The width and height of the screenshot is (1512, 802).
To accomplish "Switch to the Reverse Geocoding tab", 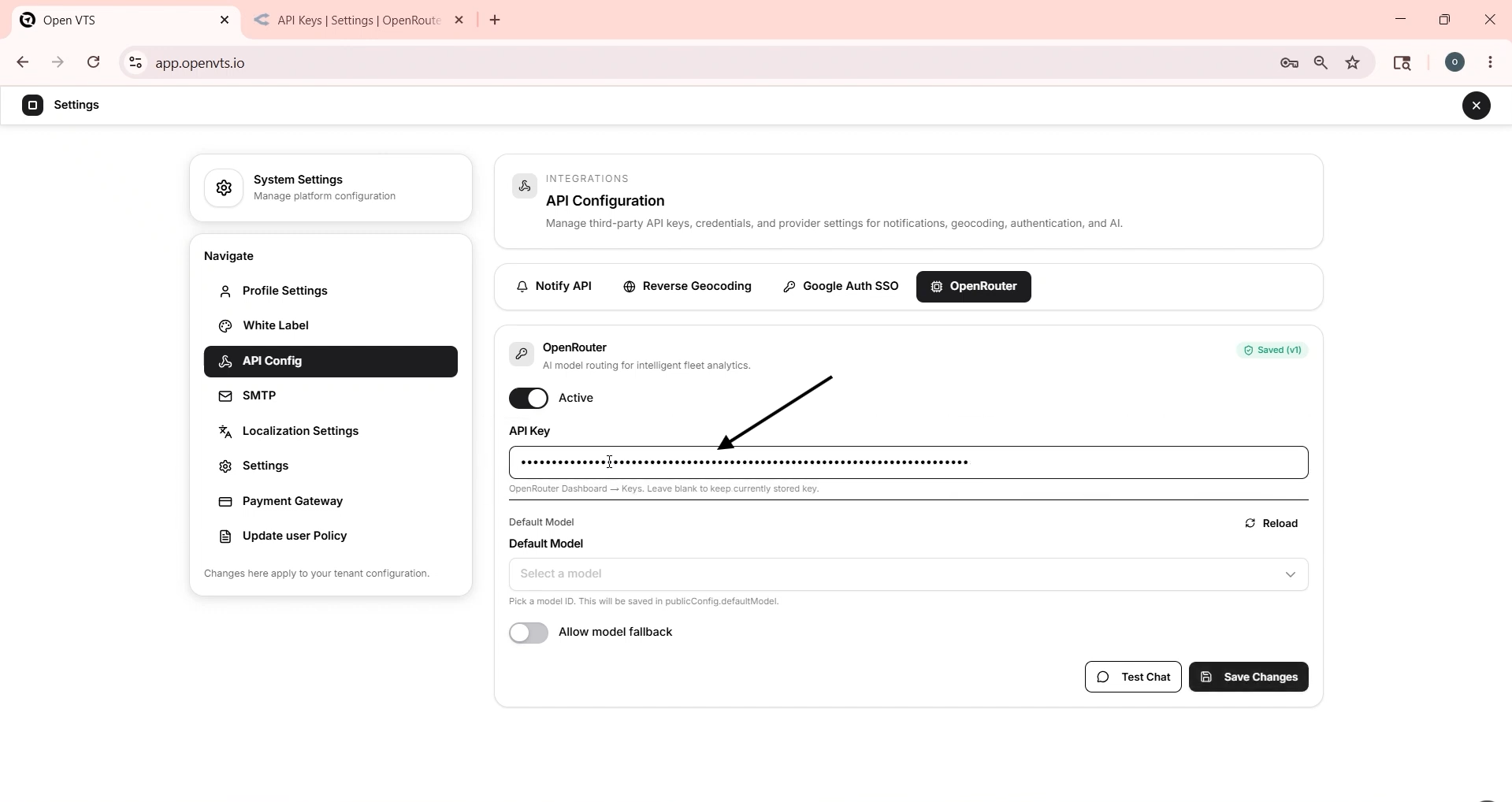I will tap(687, 286).
